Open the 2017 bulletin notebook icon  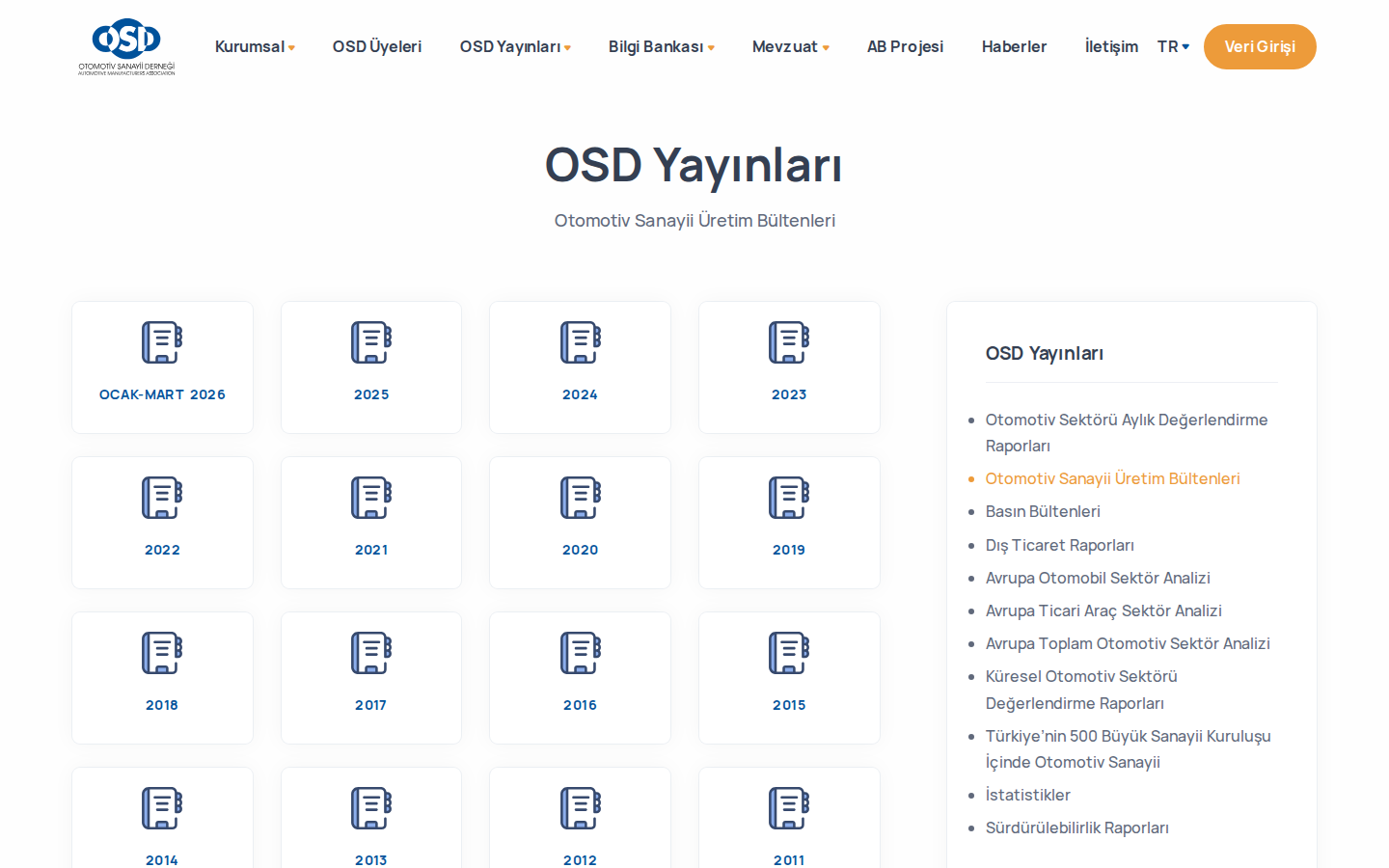371,653
